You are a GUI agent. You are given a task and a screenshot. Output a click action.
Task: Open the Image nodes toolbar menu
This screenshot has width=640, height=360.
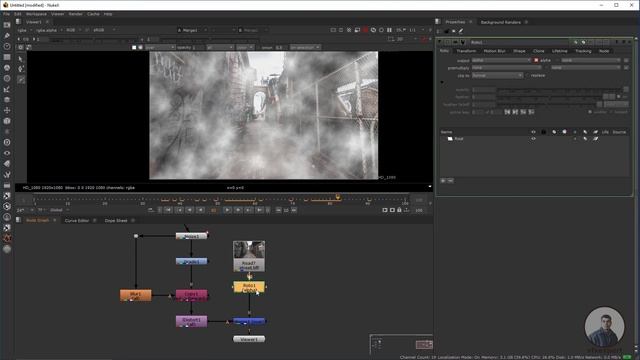tap(7, 25)
